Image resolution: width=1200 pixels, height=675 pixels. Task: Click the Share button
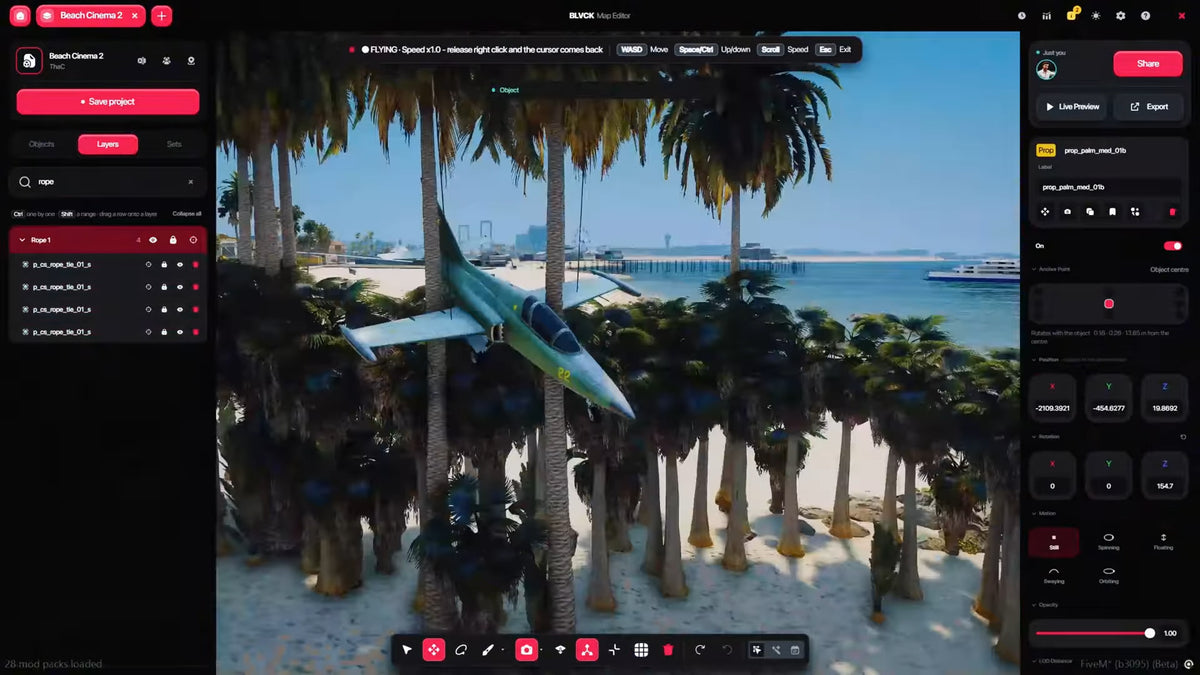click(1148, 63)
